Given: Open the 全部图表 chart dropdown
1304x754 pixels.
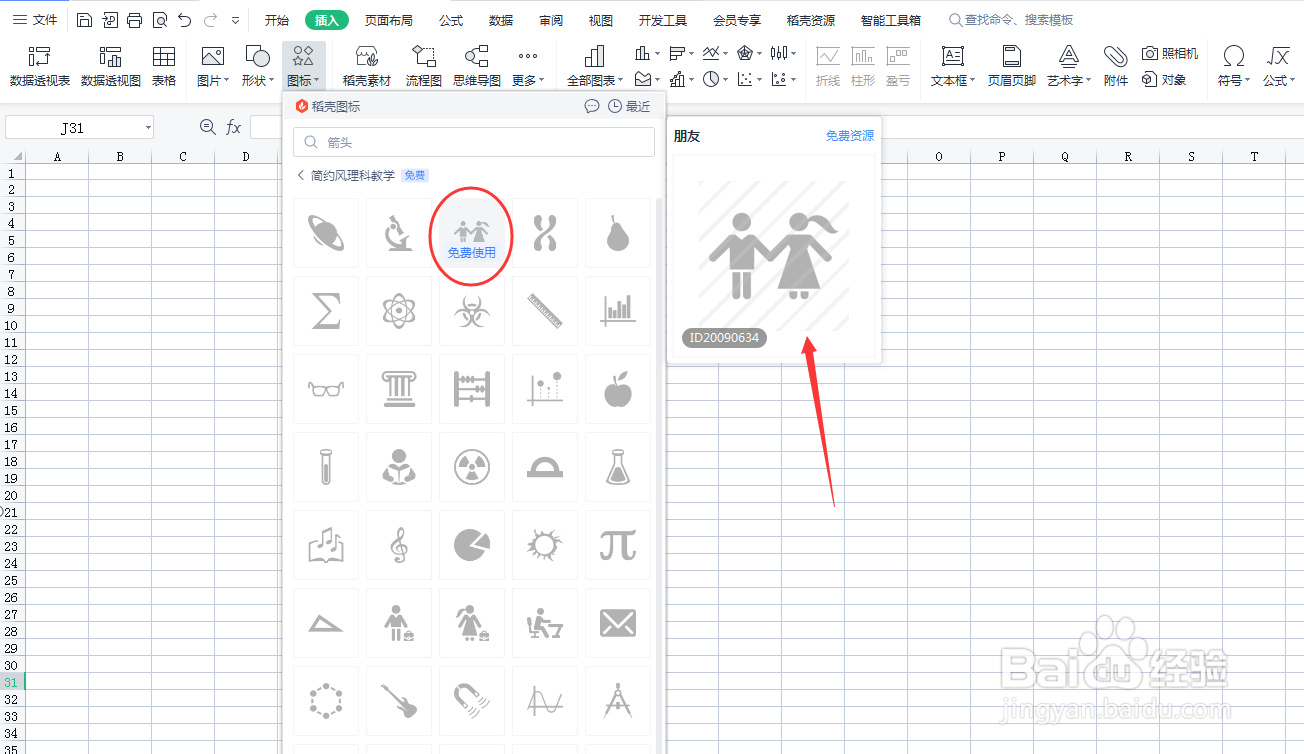Looking at the screenshot, I should pos(595,66).
